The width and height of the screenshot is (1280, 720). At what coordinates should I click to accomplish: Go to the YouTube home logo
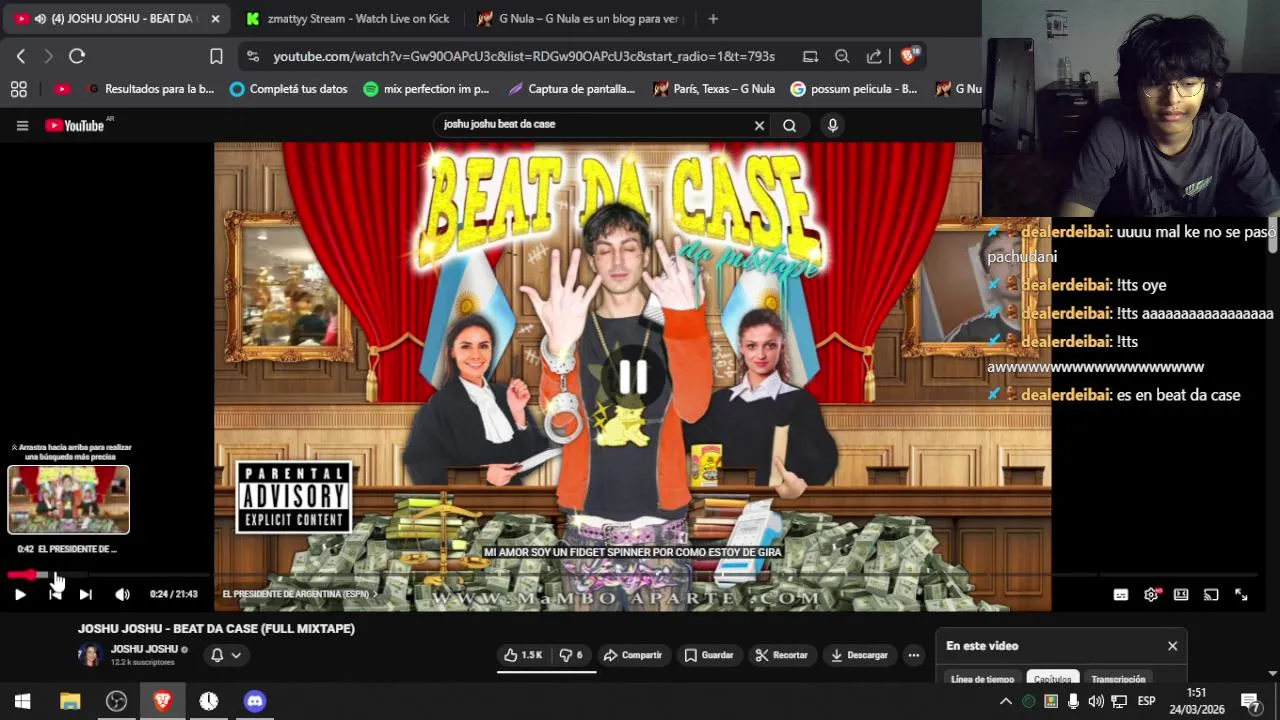pyautogui.click(x=75, y=126)
